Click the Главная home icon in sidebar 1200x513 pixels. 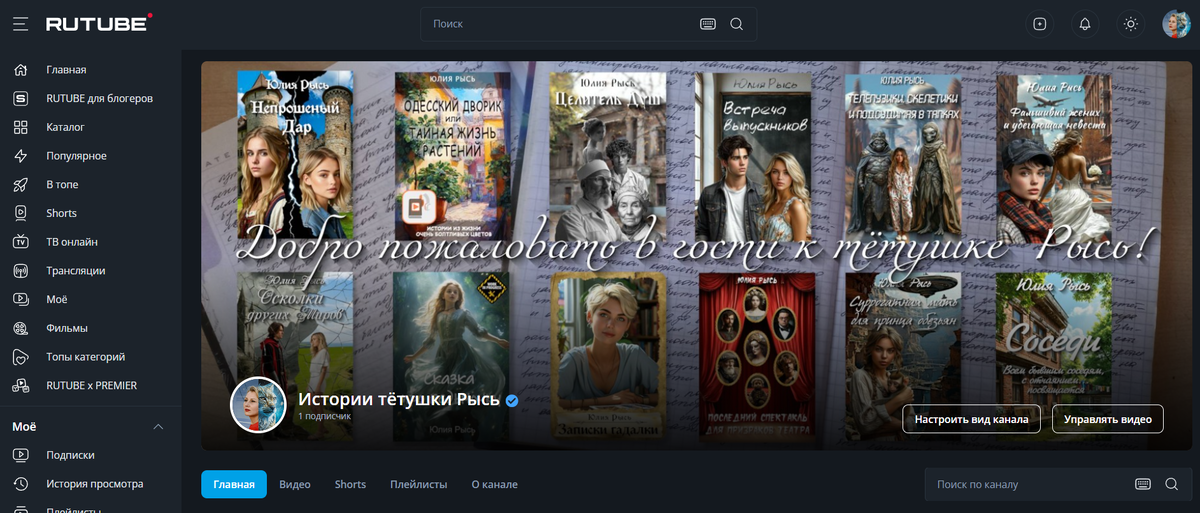(20, 70)
